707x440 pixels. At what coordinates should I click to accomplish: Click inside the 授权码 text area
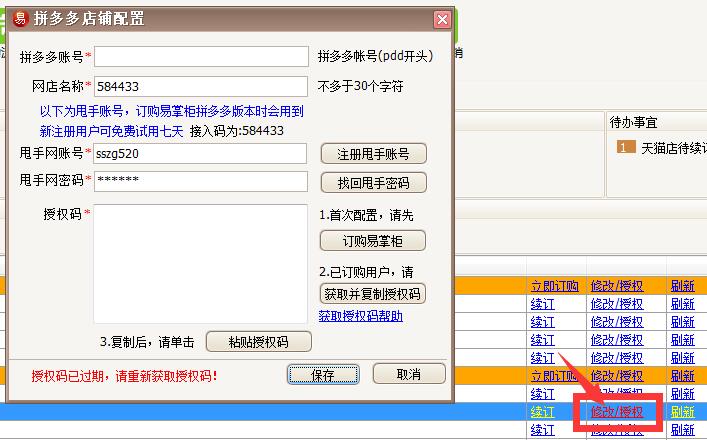[x=201, y=264]
